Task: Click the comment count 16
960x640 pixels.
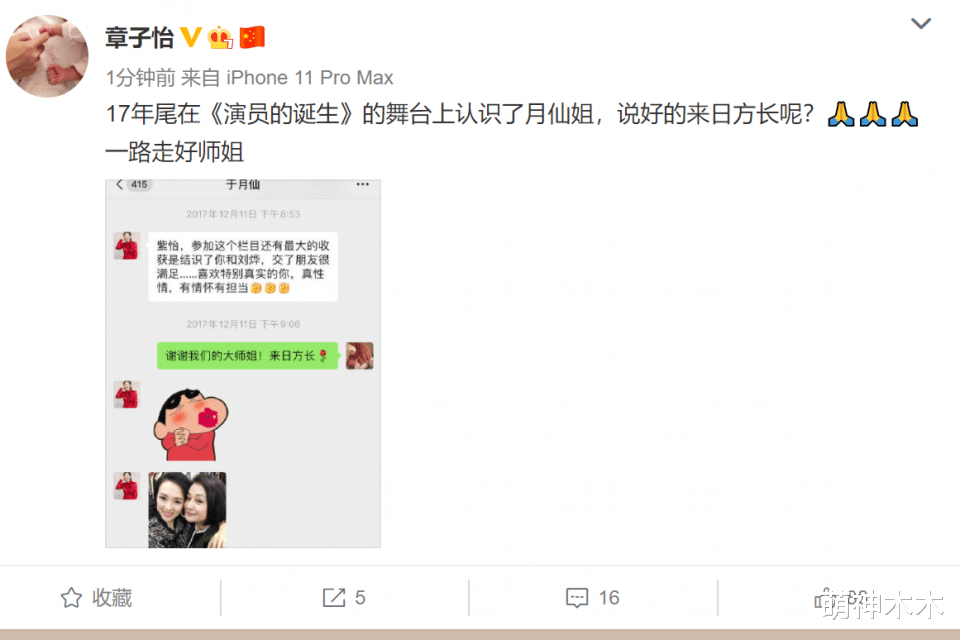Action: (609, 598)
